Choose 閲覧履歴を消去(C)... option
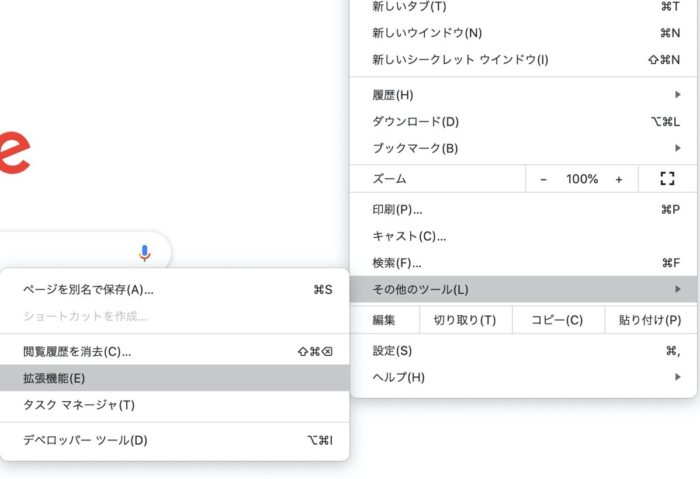This screenshot has width=700, height=479. pos(77,351)
